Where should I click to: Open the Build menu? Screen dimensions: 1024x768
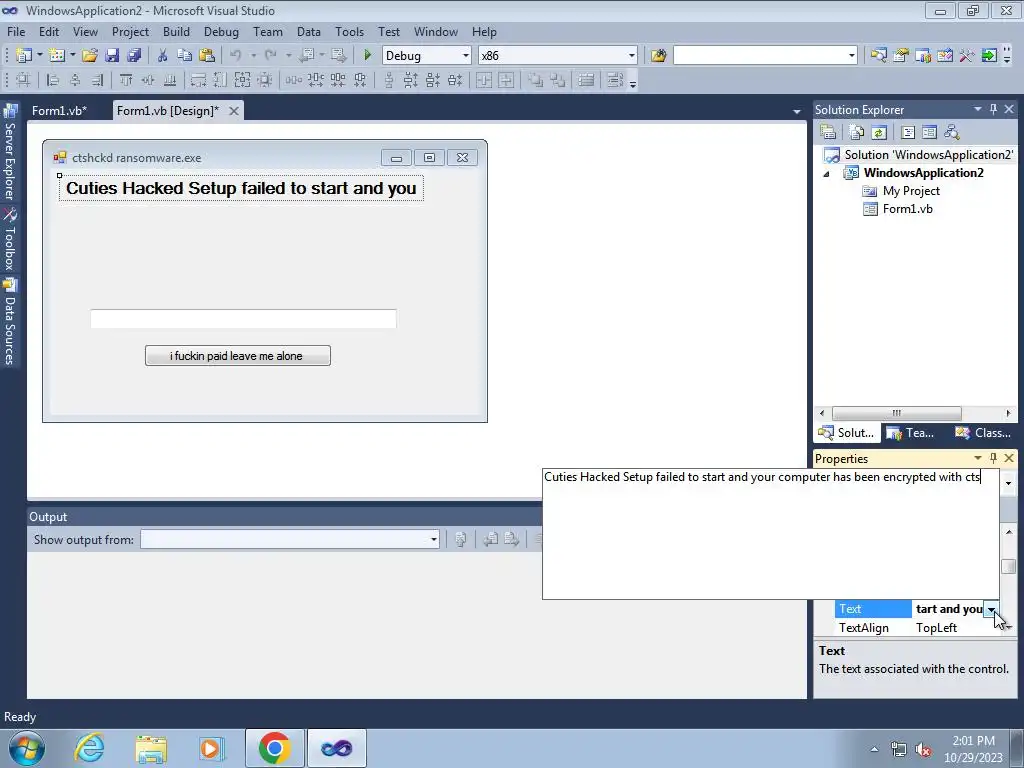click(x=176, y=31)
